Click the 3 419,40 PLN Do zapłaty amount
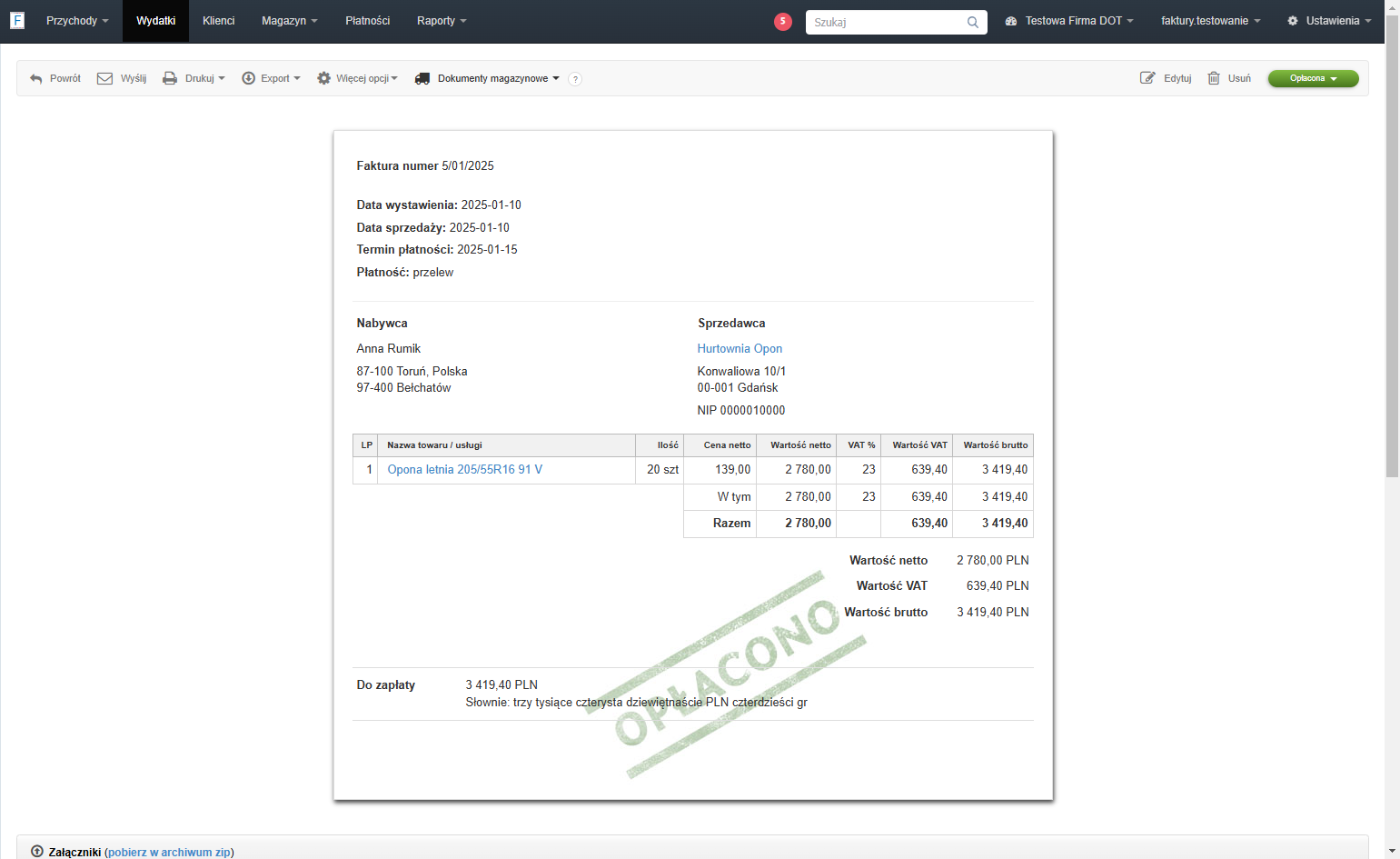Screen dimensions: 1400x859 (x=501, y=685)
